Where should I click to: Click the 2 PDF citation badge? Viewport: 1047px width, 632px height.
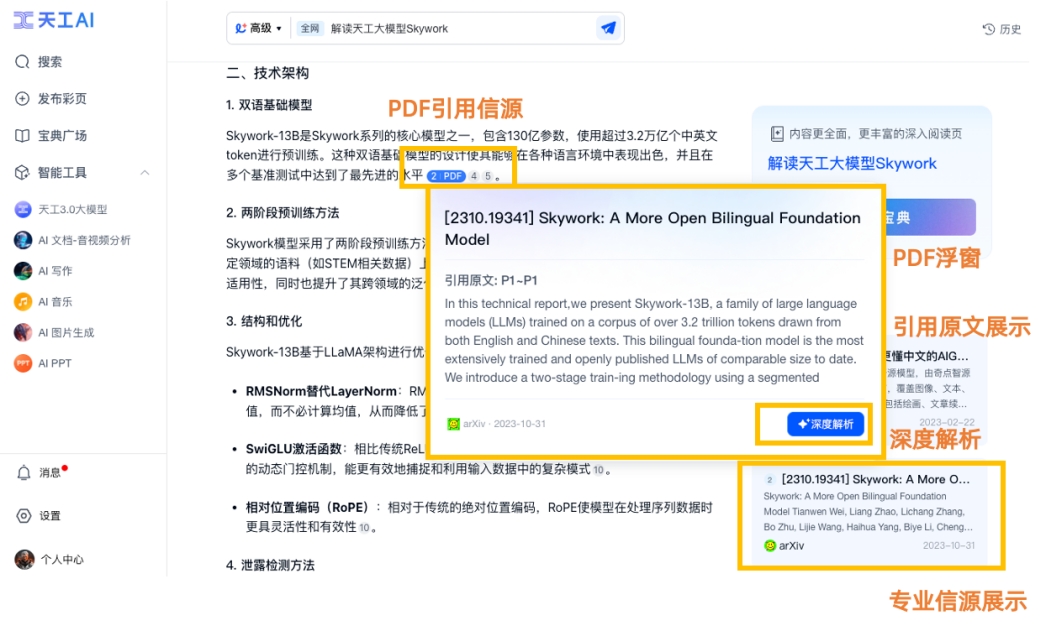446,176
